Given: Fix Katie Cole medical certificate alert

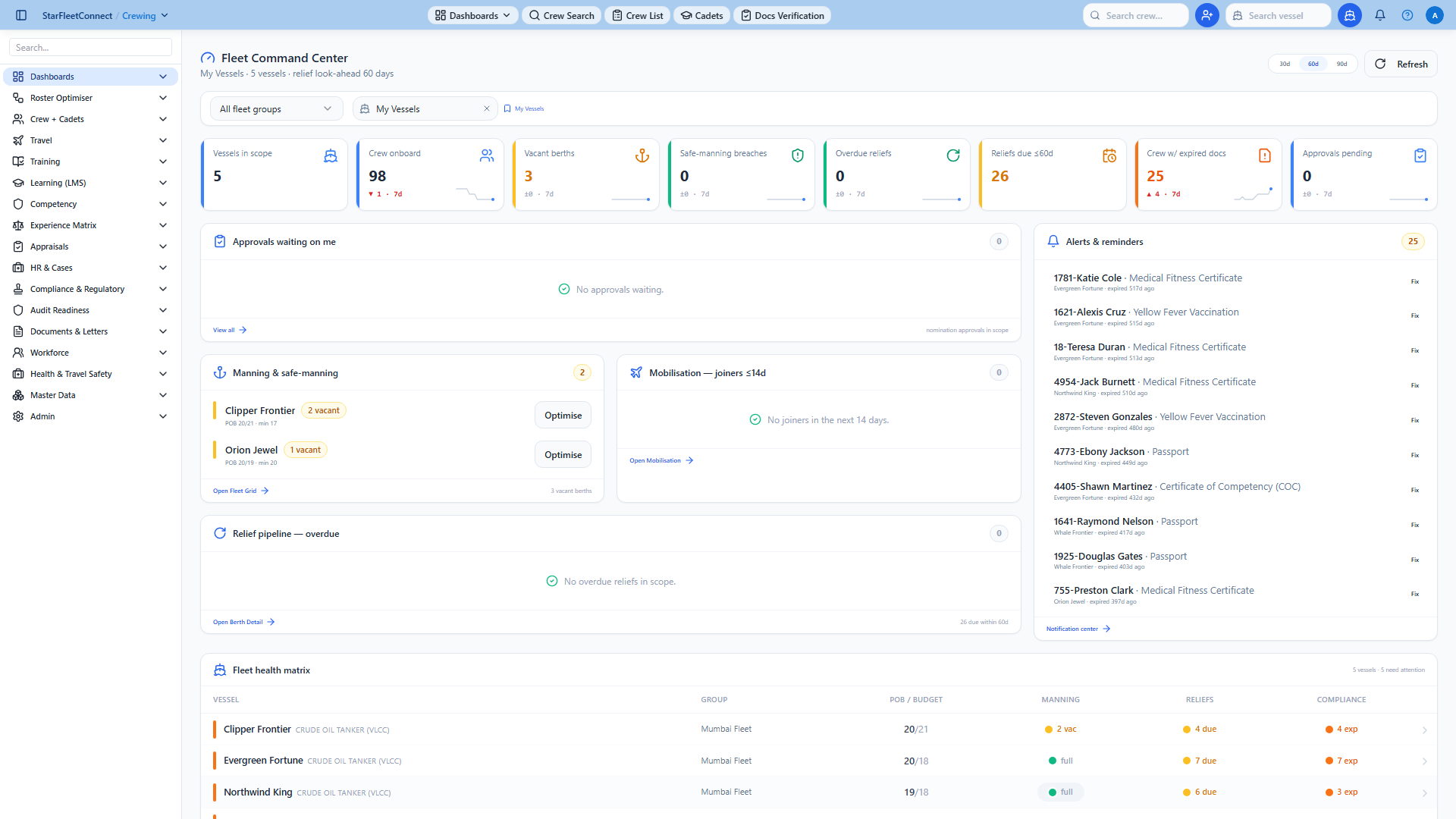Looking at the screenshot, I should (x=1415, y=281).
